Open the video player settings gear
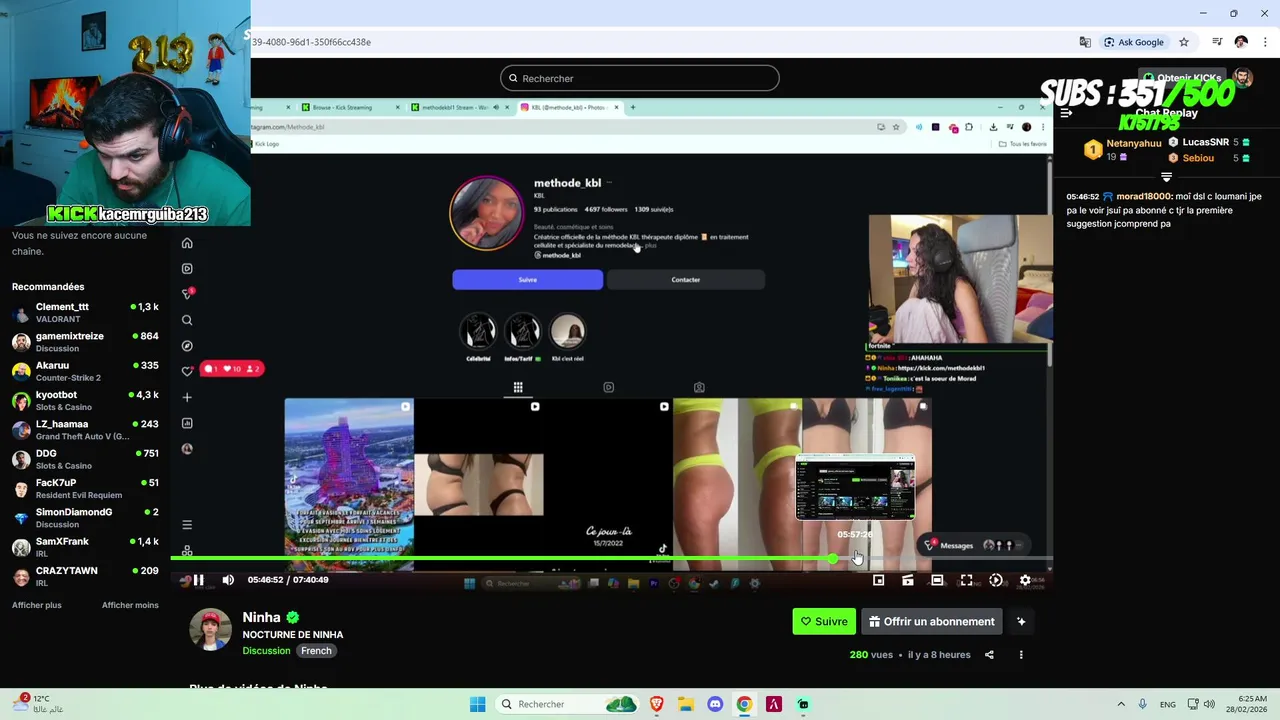The image size is (1280, 720). [1025, 580]
